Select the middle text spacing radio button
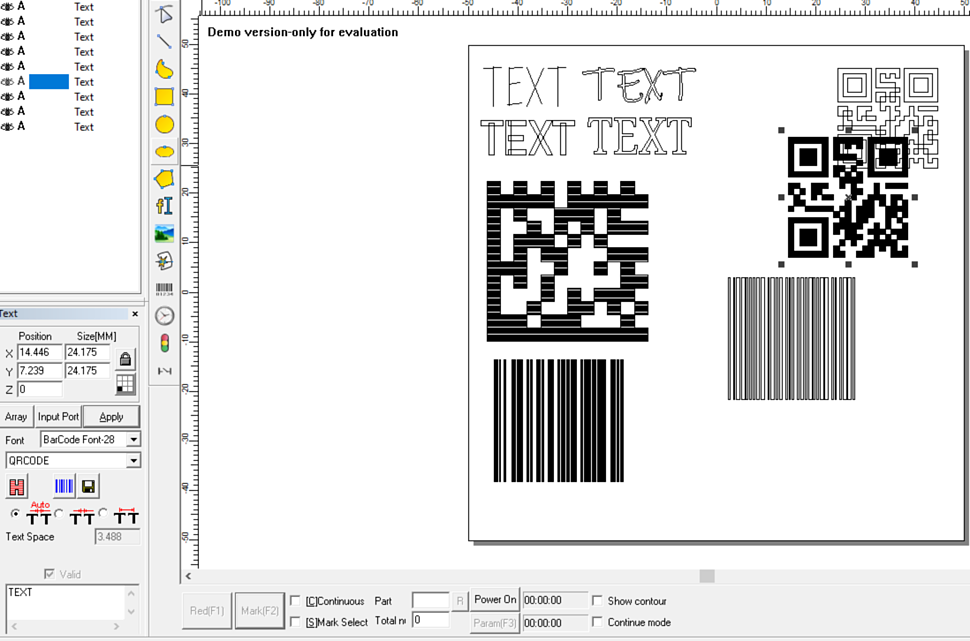 [x=59, y=513]
